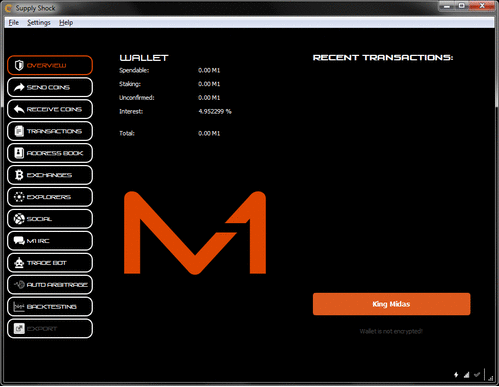Click the Overview shield icon
Screen dimensions: 499x387
(19, 65)
